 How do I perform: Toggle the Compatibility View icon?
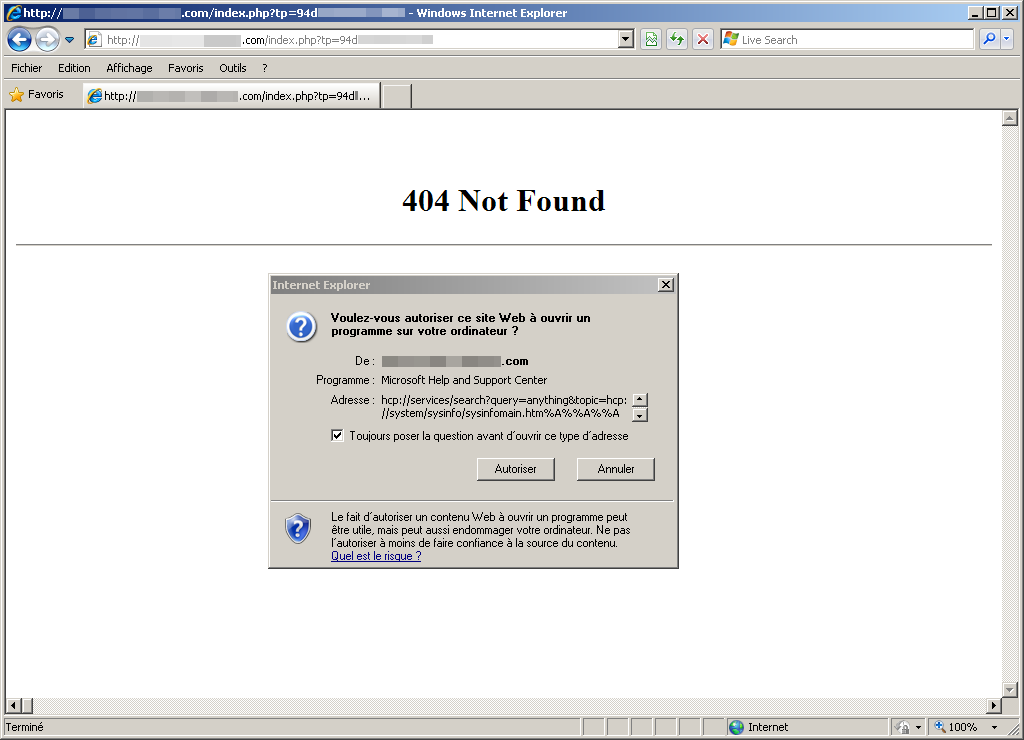click(x=651, y=40)
